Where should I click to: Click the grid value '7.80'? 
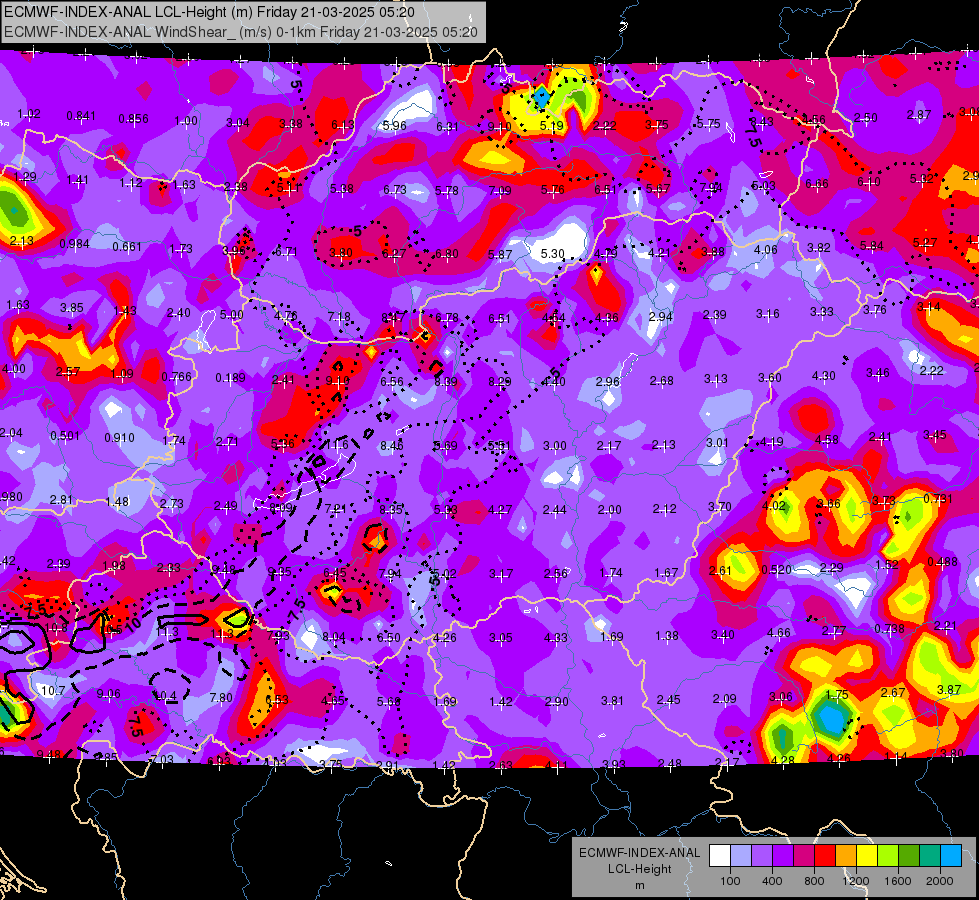tap(221, 698)
